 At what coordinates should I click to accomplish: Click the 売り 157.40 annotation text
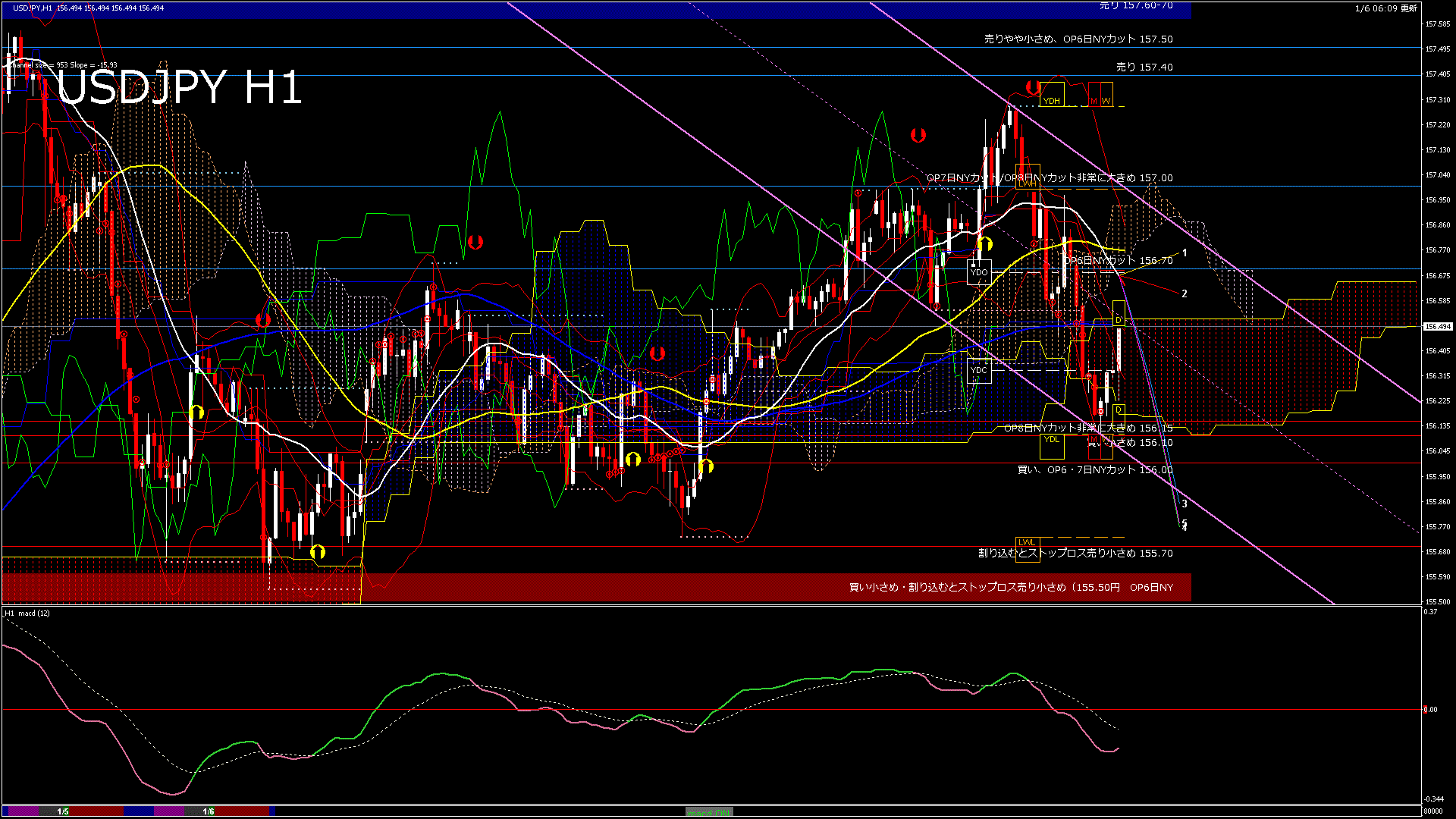pos(1144,67)
